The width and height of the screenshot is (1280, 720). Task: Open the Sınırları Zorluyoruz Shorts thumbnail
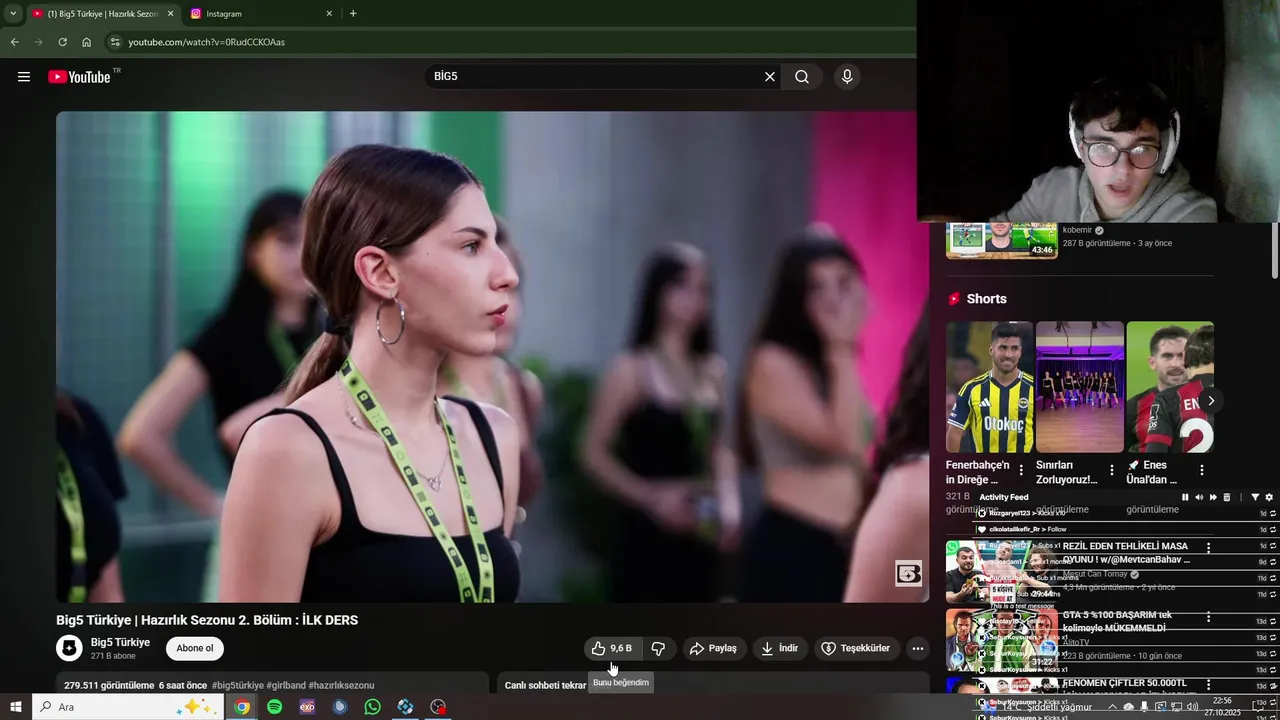tap(1080, 387)
